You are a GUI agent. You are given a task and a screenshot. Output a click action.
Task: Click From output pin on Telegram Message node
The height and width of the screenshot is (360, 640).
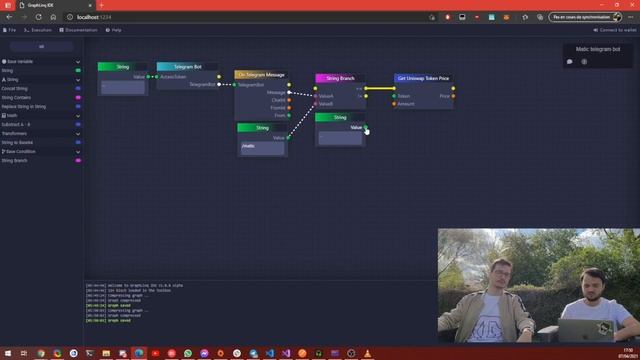[x=289, y=116]
